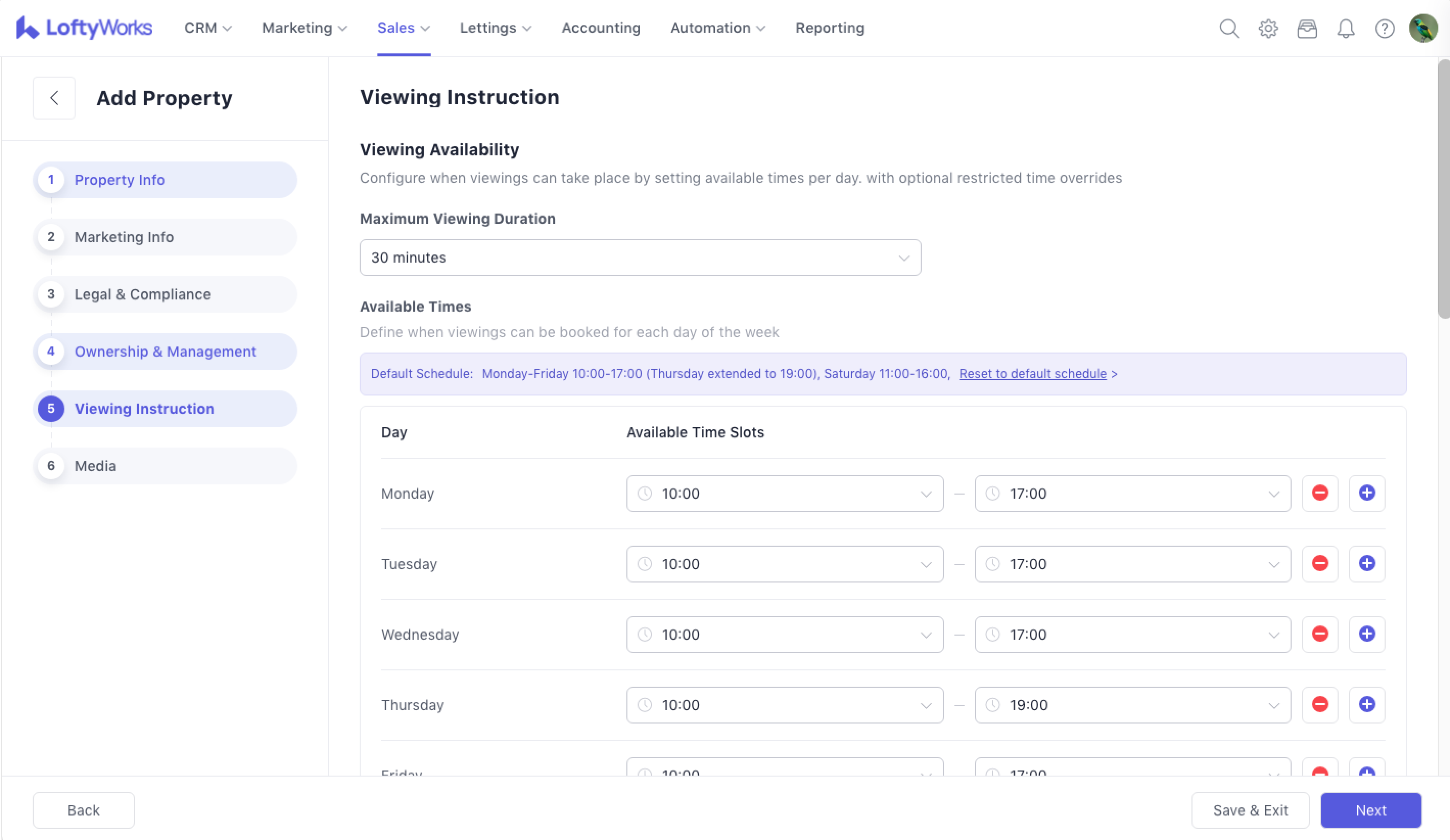Open the inbox tray icon
Viewport: 1450px width, 840px height.
[x=1307, y=28]
